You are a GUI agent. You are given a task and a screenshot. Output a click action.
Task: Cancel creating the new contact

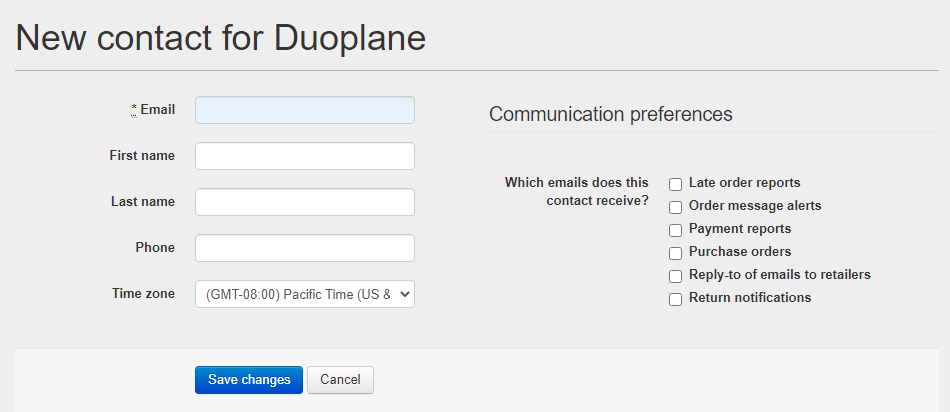340,380
